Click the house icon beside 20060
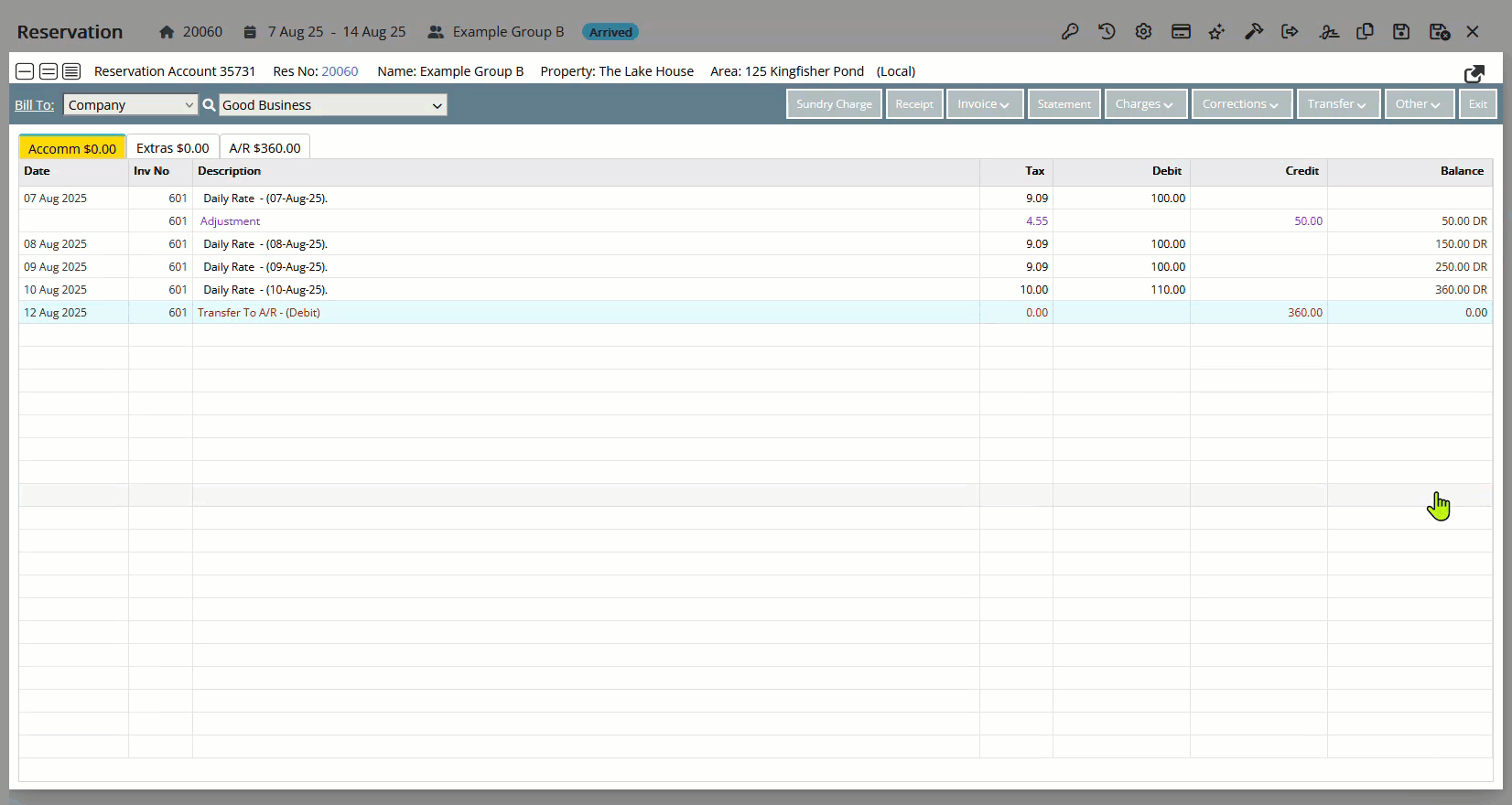 167,32
